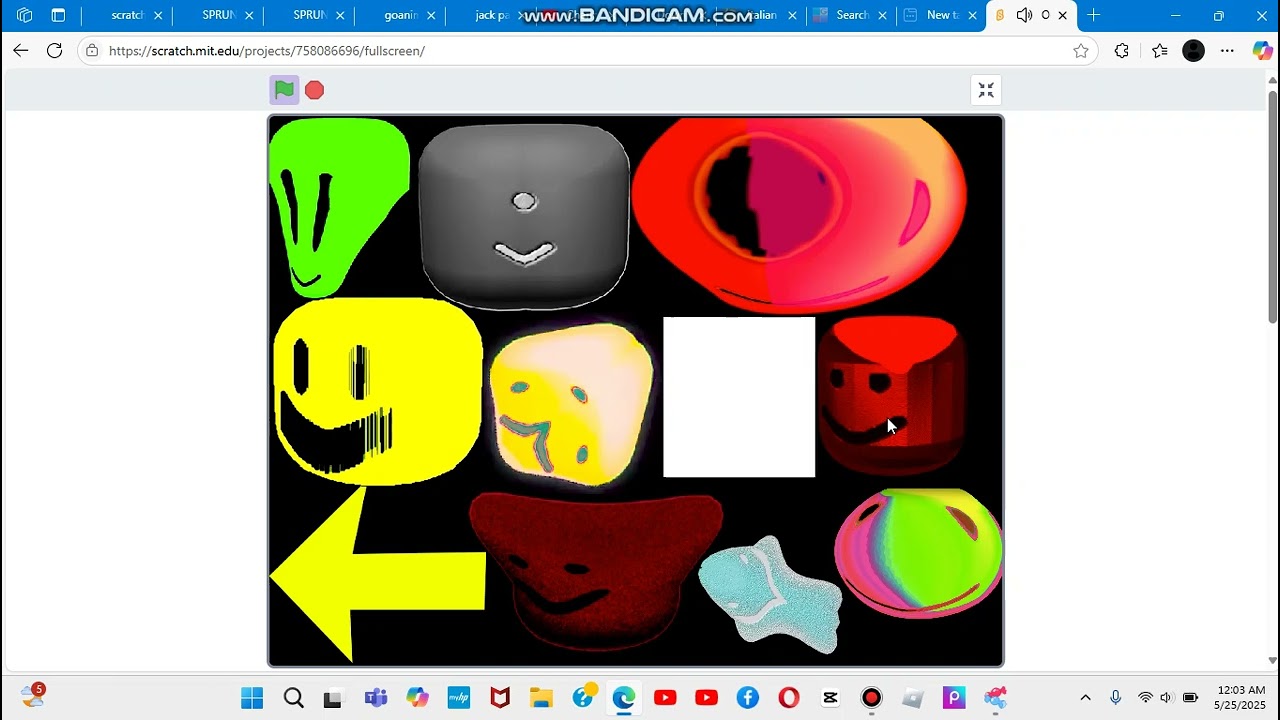Close the 'goanin' tab
This screenshot has width=1280, height=720.
[432, 15]
